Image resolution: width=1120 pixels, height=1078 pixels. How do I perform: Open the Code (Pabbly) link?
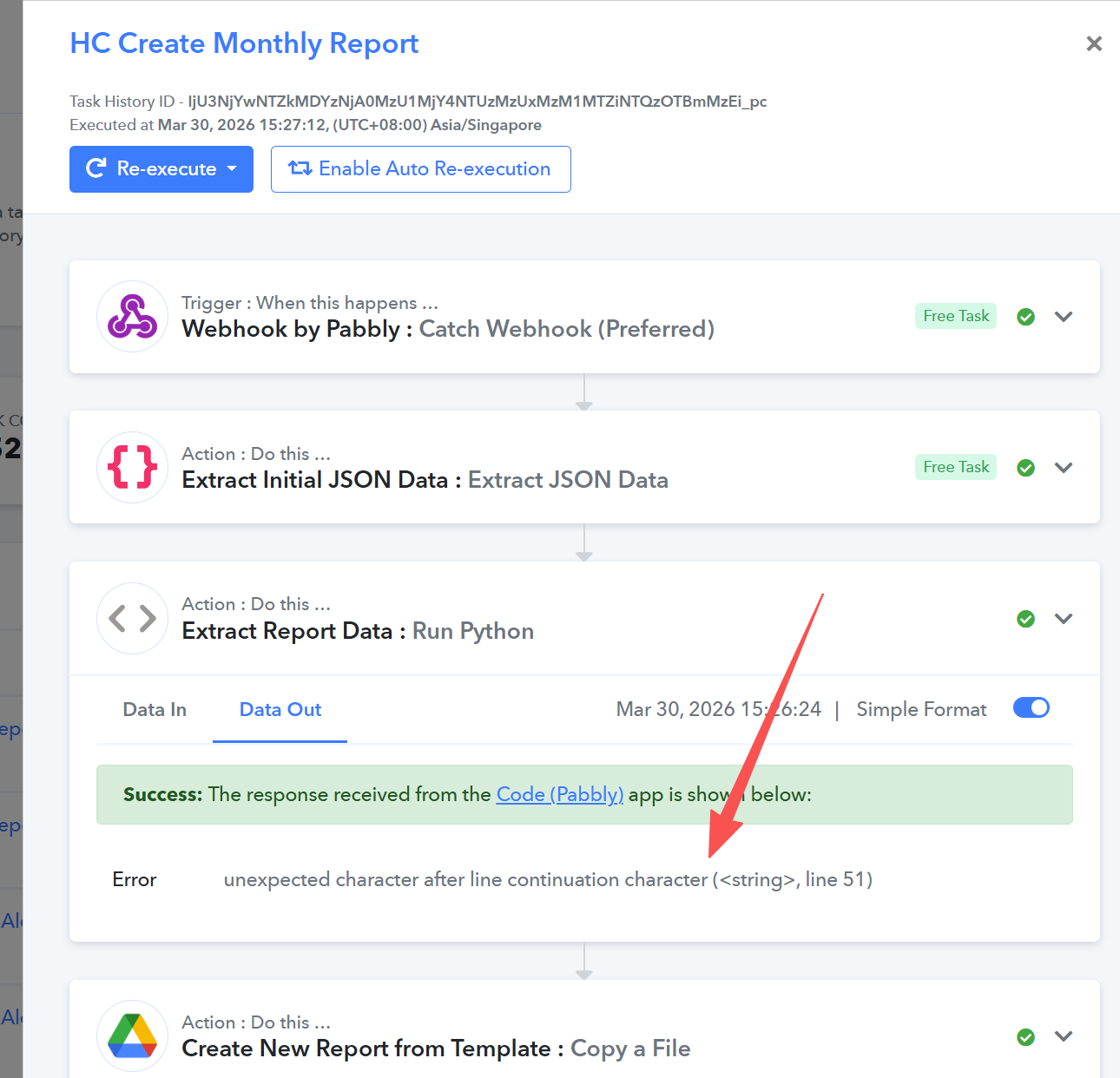coord(560,794)
